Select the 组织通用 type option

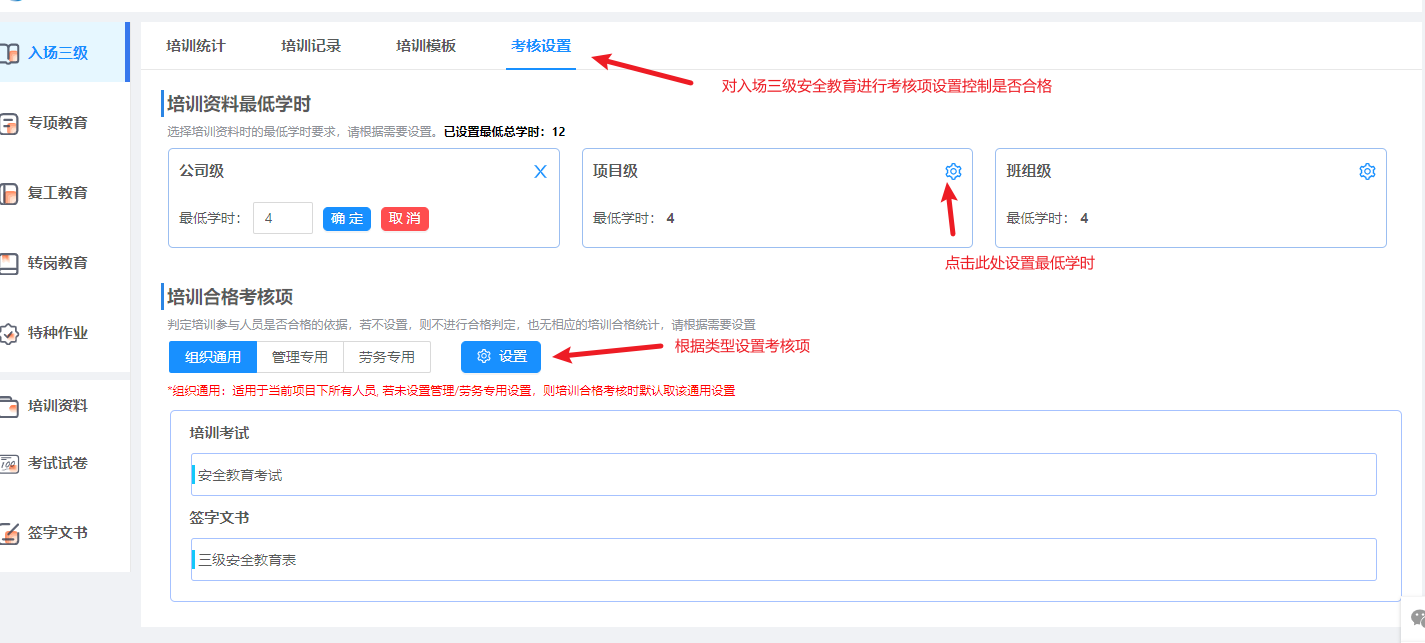(x=213, y=357)
